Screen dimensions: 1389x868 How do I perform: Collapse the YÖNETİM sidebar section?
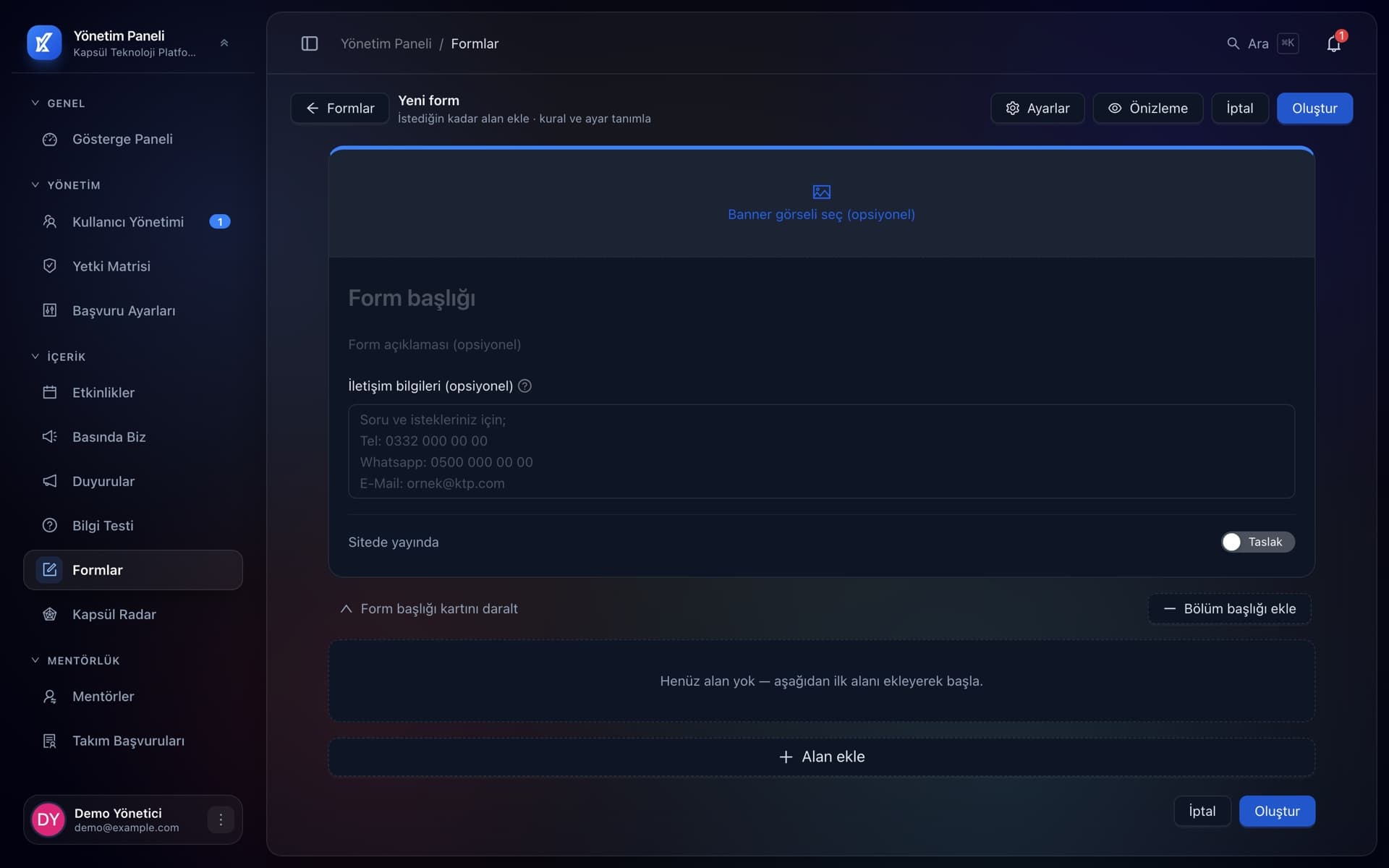click(x=65, y=185)
